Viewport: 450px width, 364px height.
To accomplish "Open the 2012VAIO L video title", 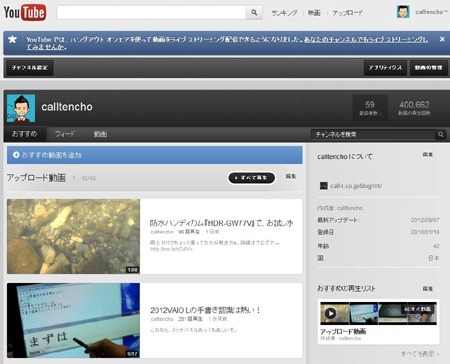I will pos(205,310).
